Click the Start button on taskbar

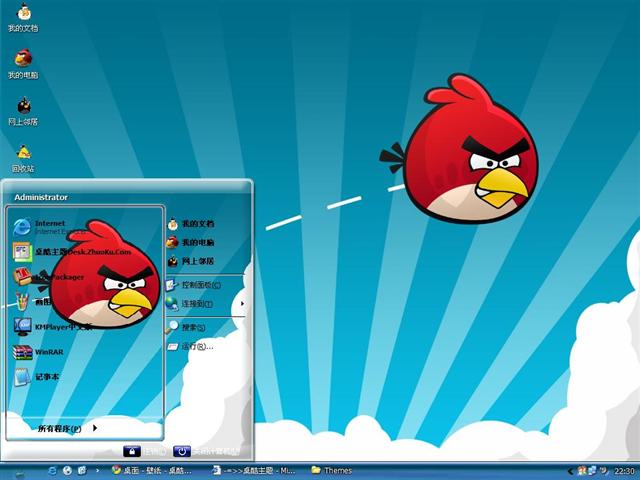coord(20,472)
